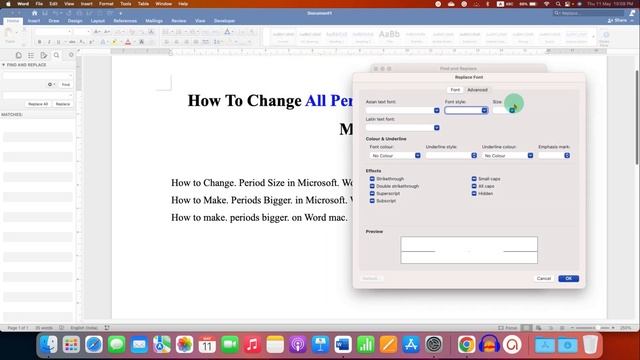Click OK in Replace Font dialog
The height and width of the screenshot is (360, 640).
point(569,278)
